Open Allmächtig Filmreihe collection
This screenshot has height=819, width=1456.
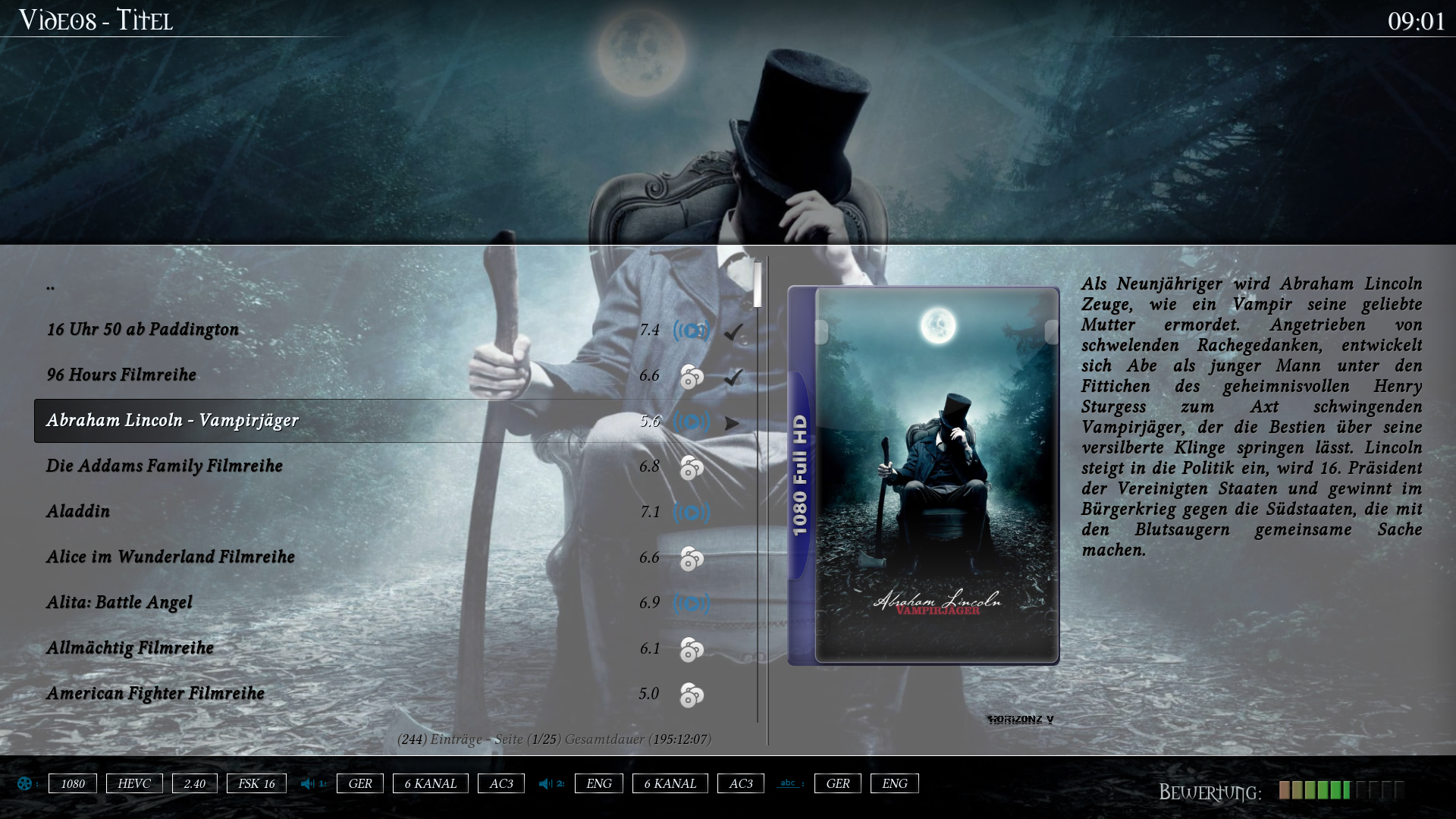point(395,648)
